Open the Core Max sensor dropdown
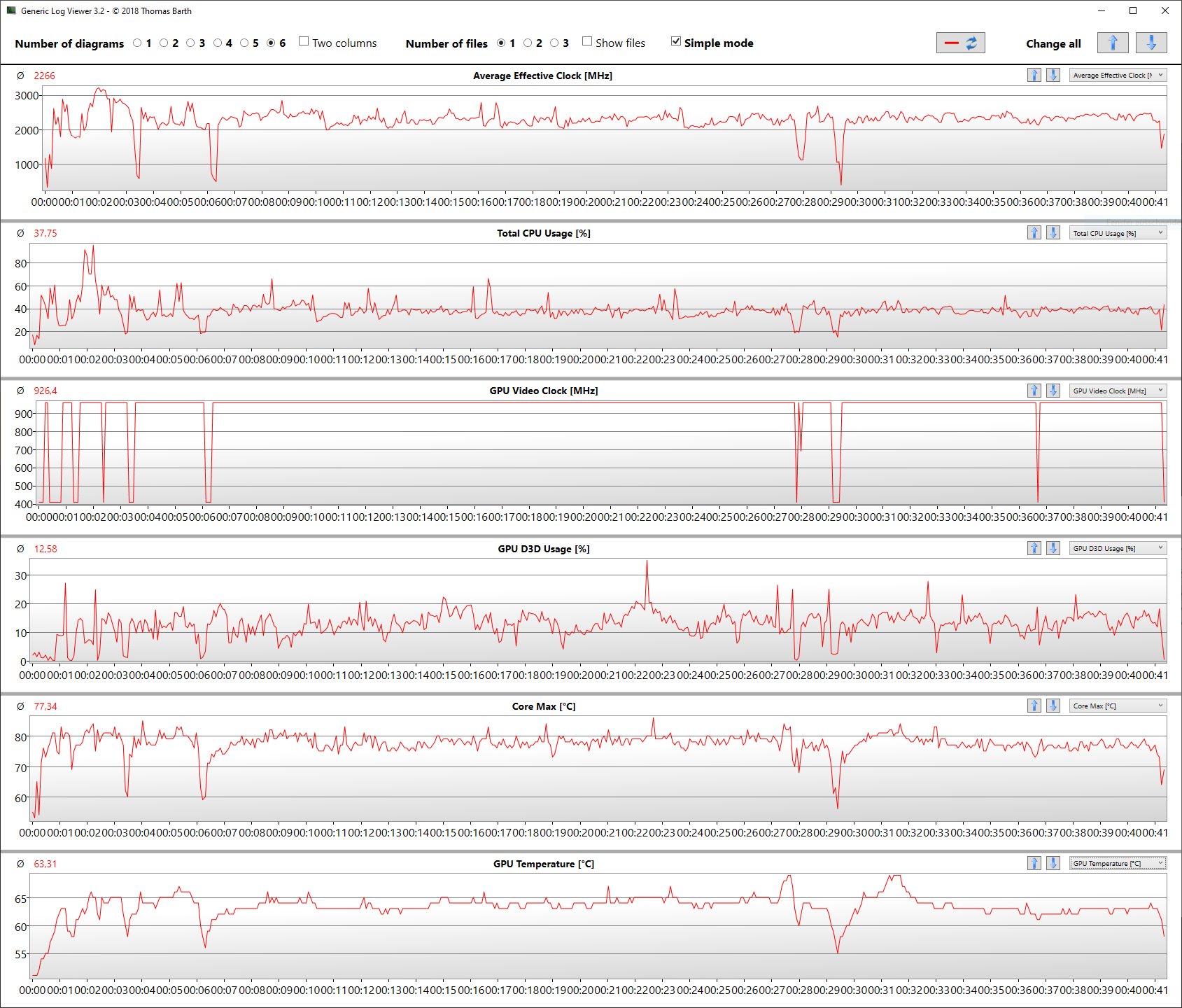 coord(1118,706)
